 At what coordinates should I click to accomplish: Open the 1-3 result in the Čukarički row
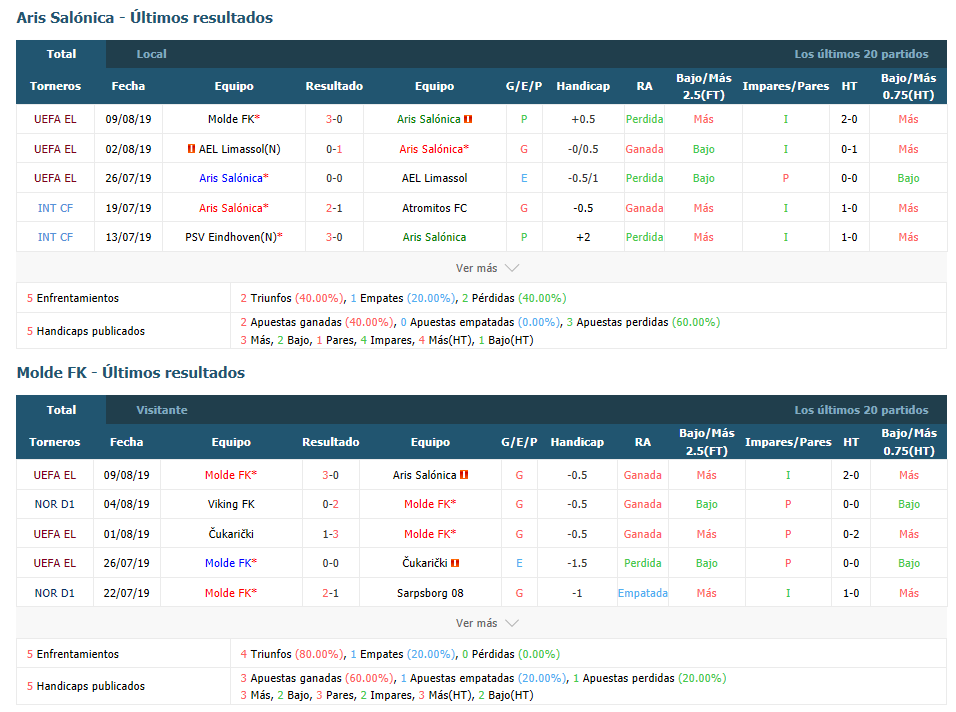[x=330, y=534]
